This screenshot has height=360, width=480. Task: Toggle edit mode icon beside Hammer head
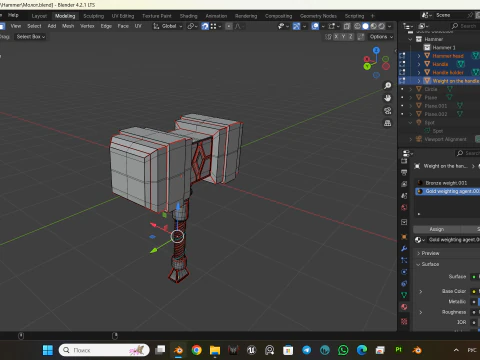tap(402, 56)
